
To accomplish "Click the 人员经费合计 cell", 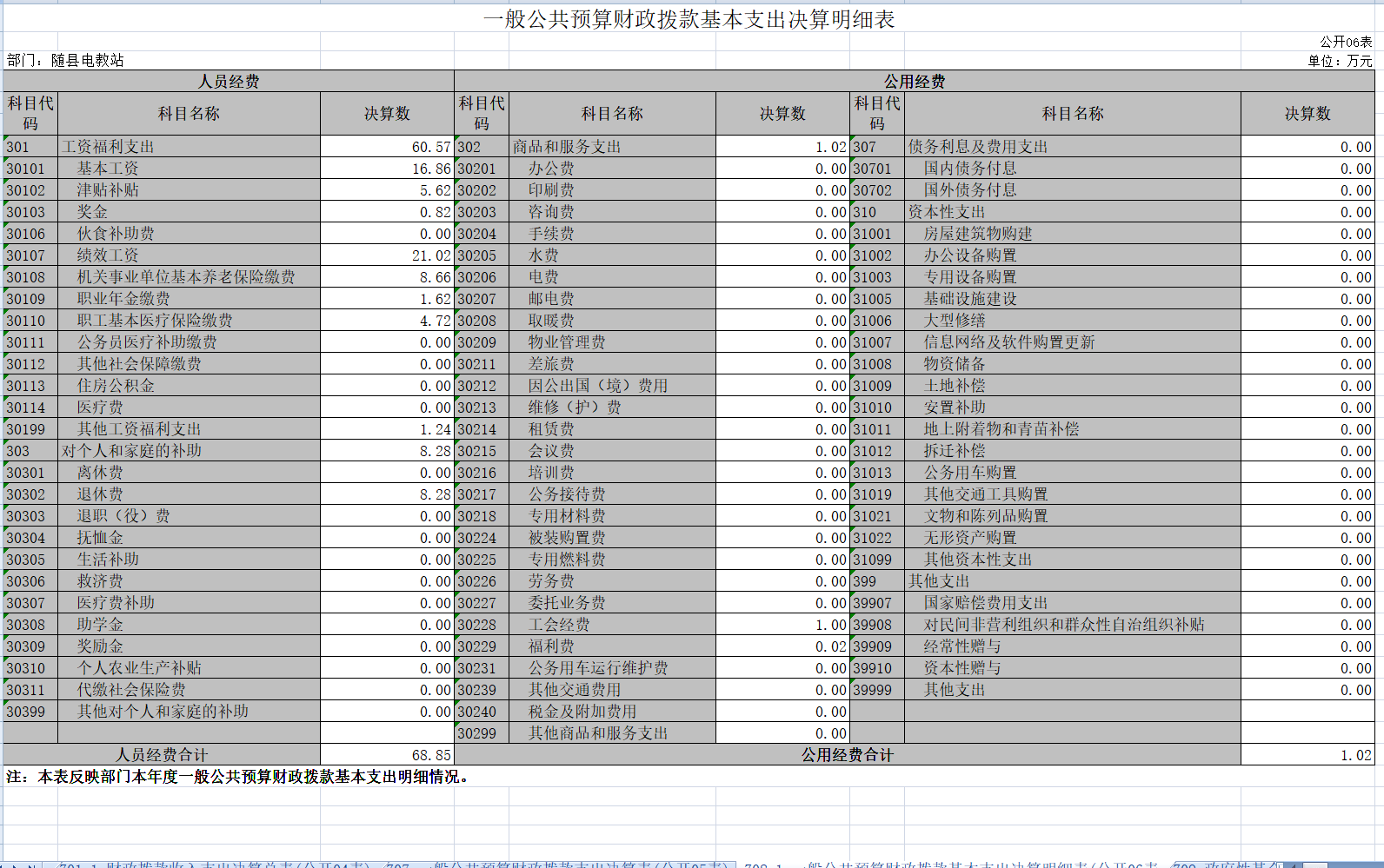I will [x=162, y=755].
